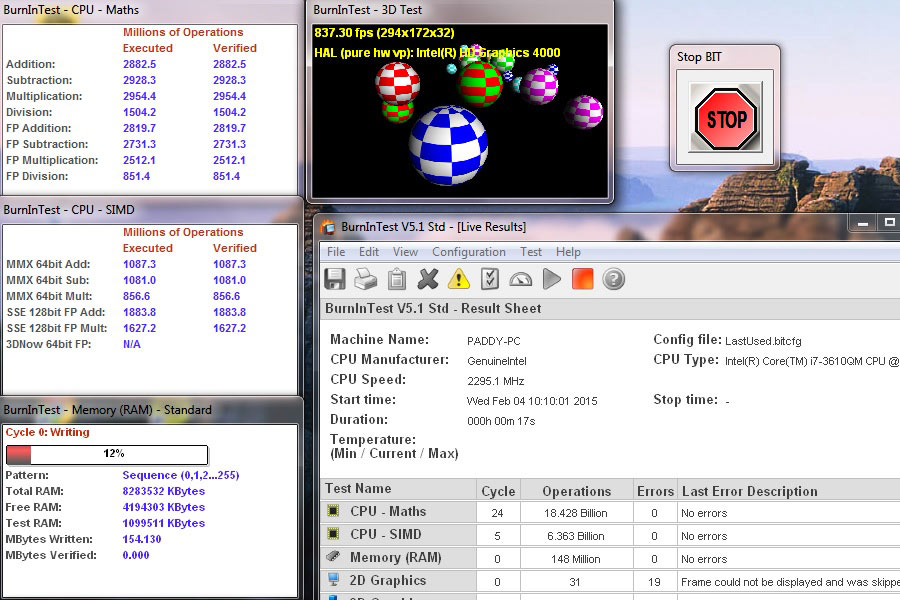Screen dimensions: 900x600
Task: Open the Test menu
Action: click(531, 252)
